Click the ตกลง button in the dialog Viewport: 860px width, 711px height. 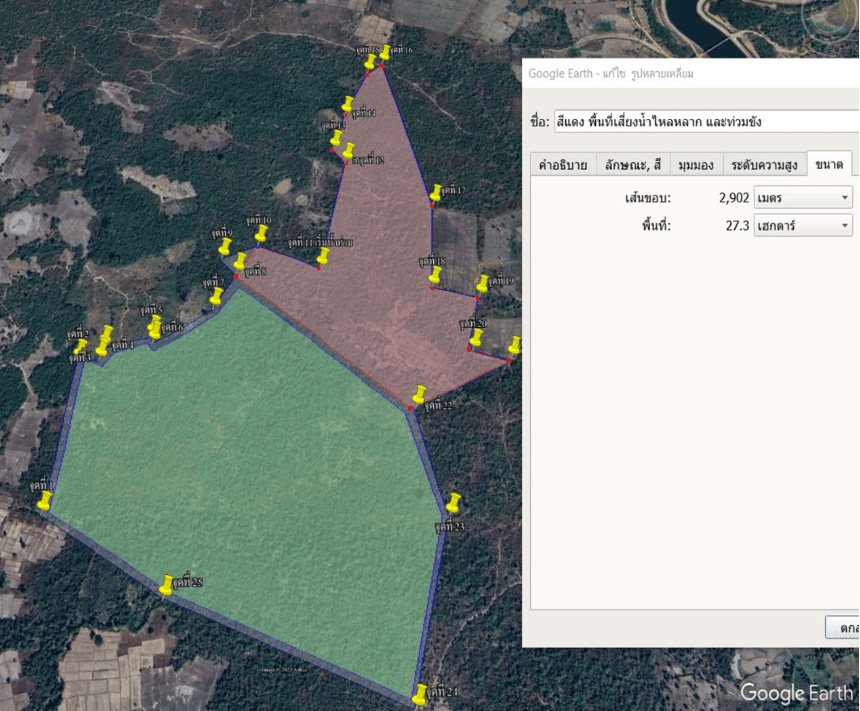843,628
